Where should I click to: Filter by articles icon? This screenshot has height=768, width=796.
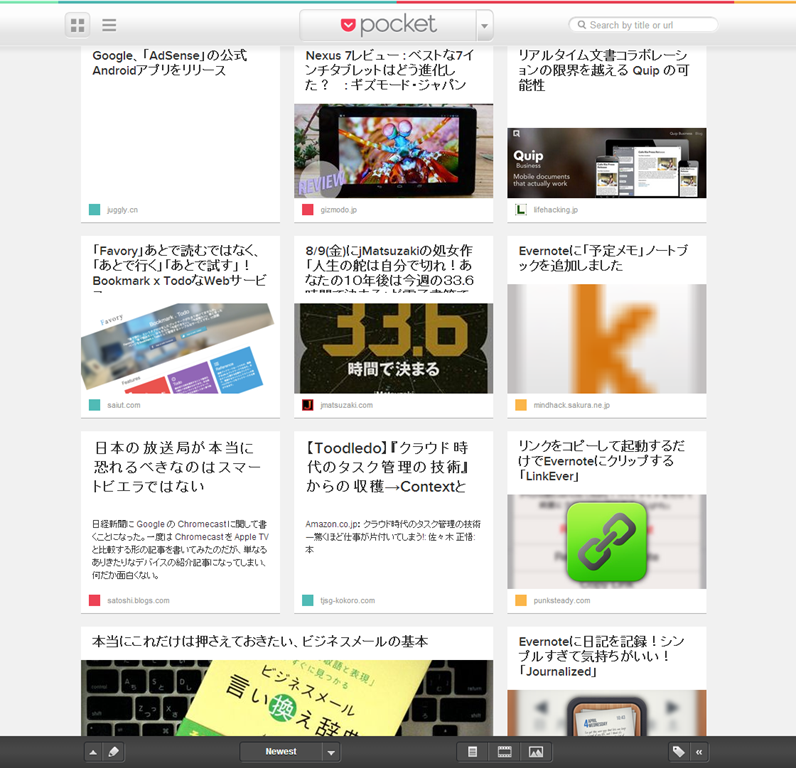tap(472, 752)
